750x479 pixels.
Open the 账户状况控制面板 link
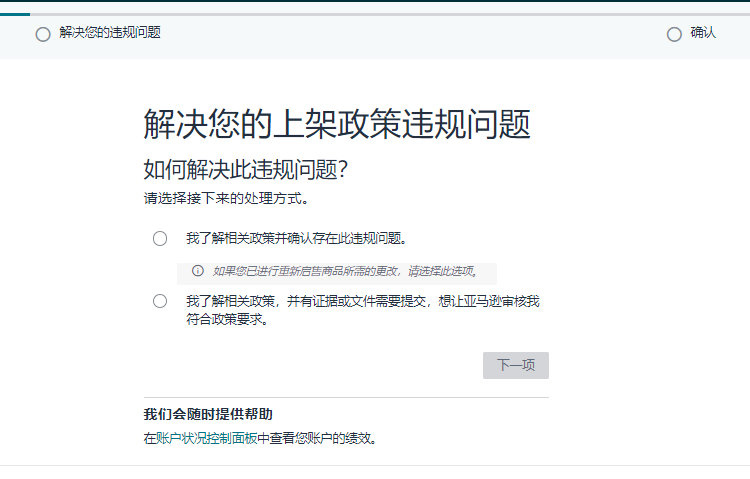207,438
